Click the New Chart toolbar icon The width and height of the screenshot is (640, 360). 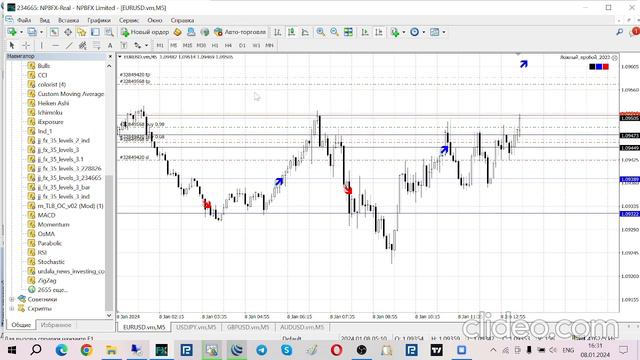point(12,32)
